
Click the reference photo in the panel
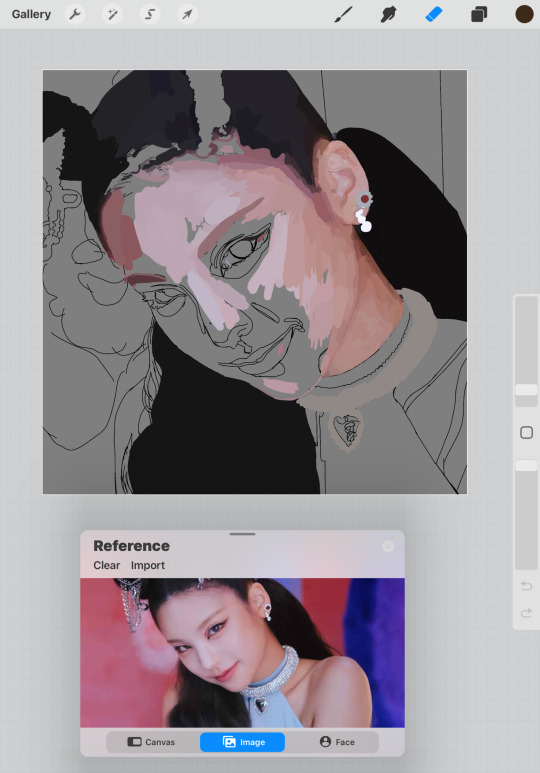tap(242, 653)
